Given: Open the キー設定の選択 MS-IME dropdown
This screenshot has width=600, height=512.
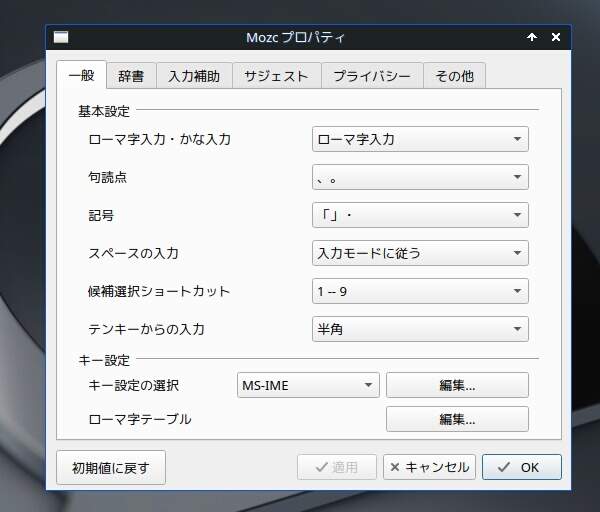Looking at the screenshot, I should coord(308,385).
